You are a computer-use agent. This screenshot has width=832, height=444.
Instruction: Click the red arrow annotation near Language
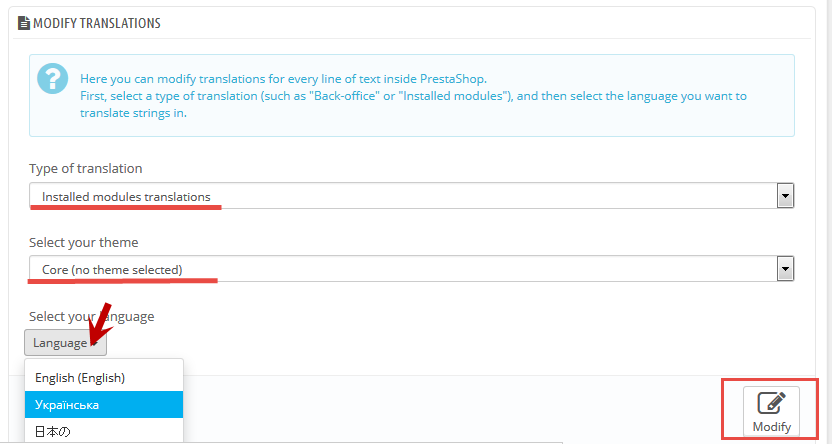tap(100, 325)
